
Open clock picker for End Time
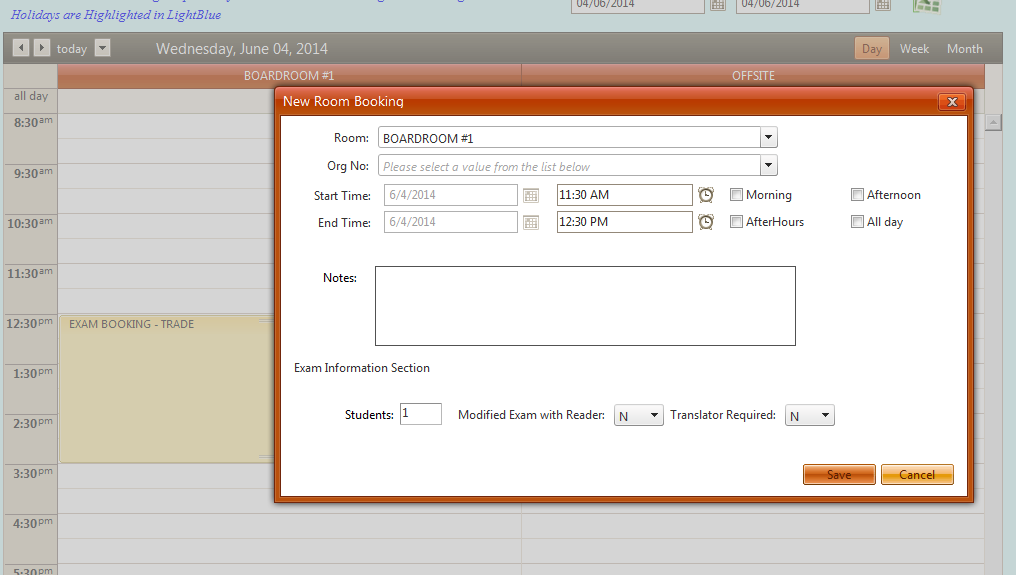click(x=706, y=222)
